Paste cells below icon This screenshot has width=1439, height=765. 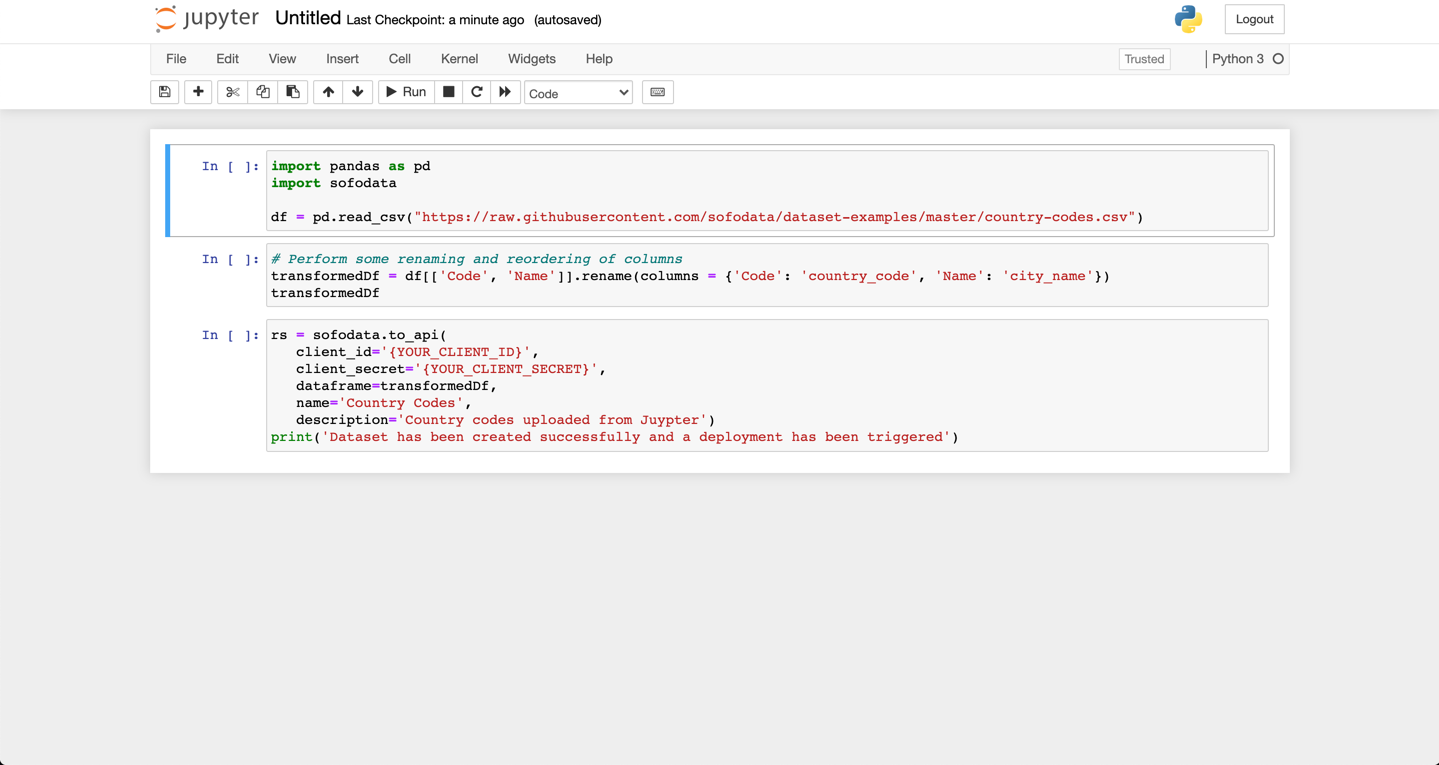(x=293, y=92)
